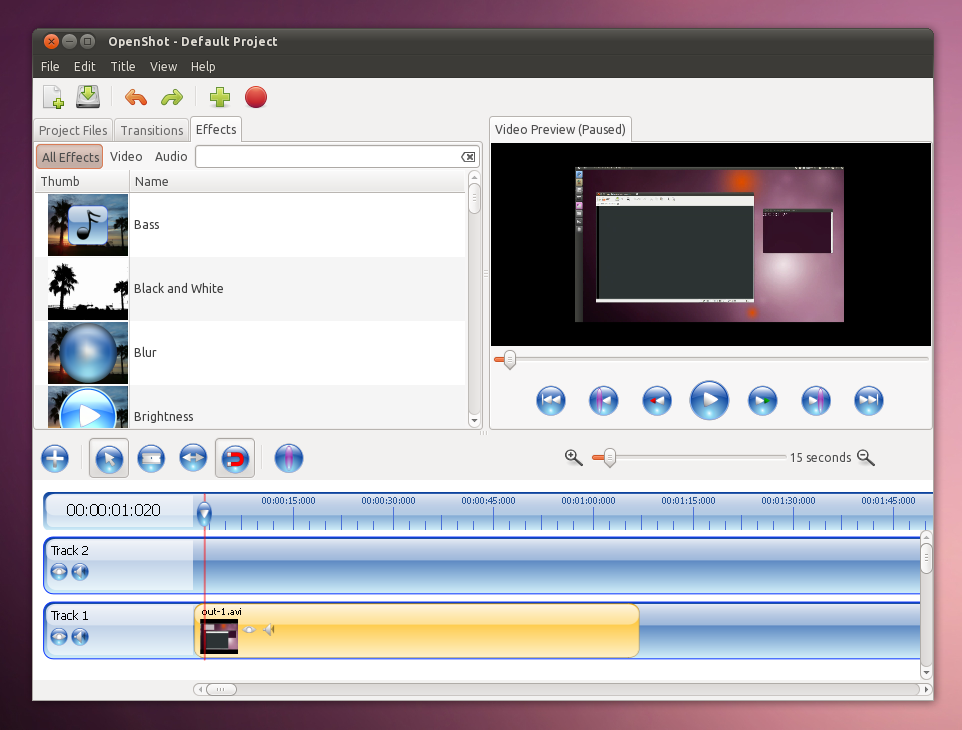
Task: Click the timeline zoom-out magnifier
Action: point(866,458)
